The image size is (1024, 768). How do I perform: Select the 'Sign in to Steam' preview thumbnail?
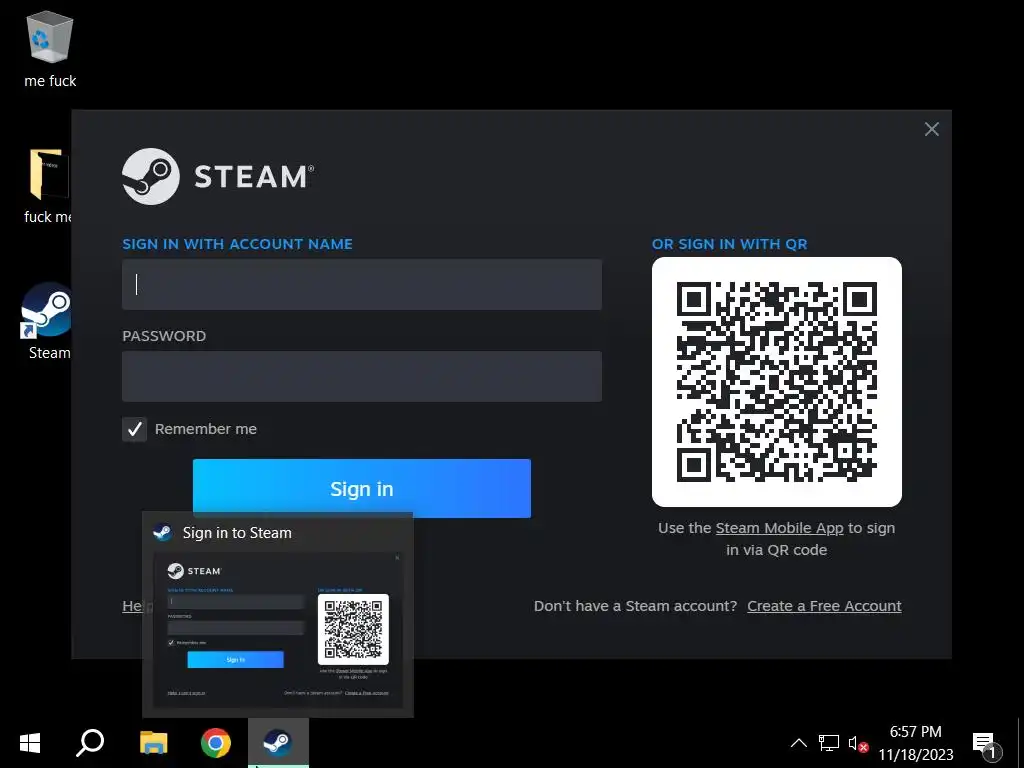click(x=278, y=631)
